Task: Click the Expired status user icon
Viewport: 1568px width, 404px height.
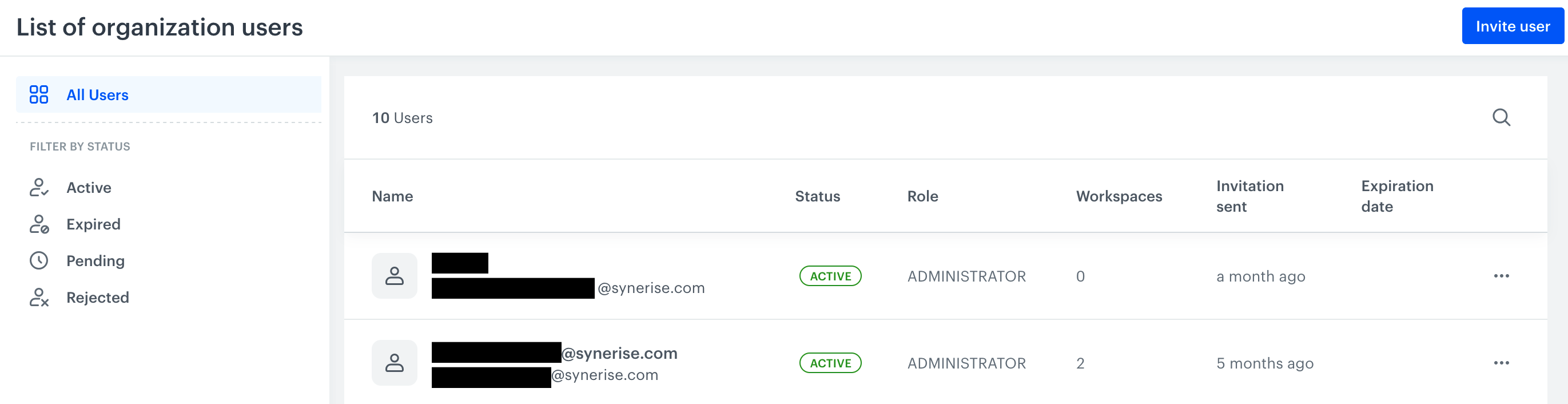Action: pyautogui.click(x=39, y=224)
